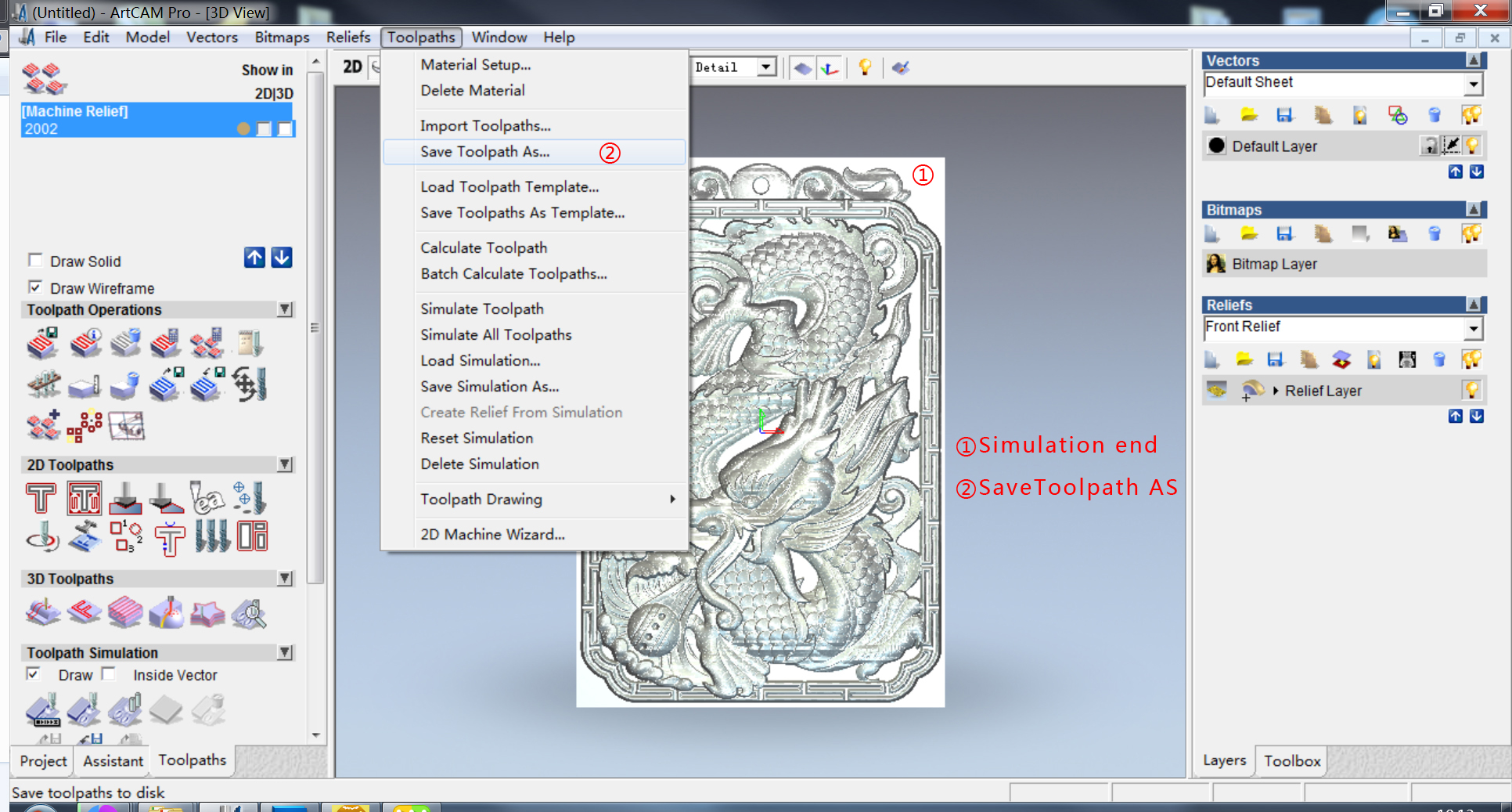Open the Toolpath Drawing submenu
Viewport: 1512px width, 812px height.
[534, 500]
